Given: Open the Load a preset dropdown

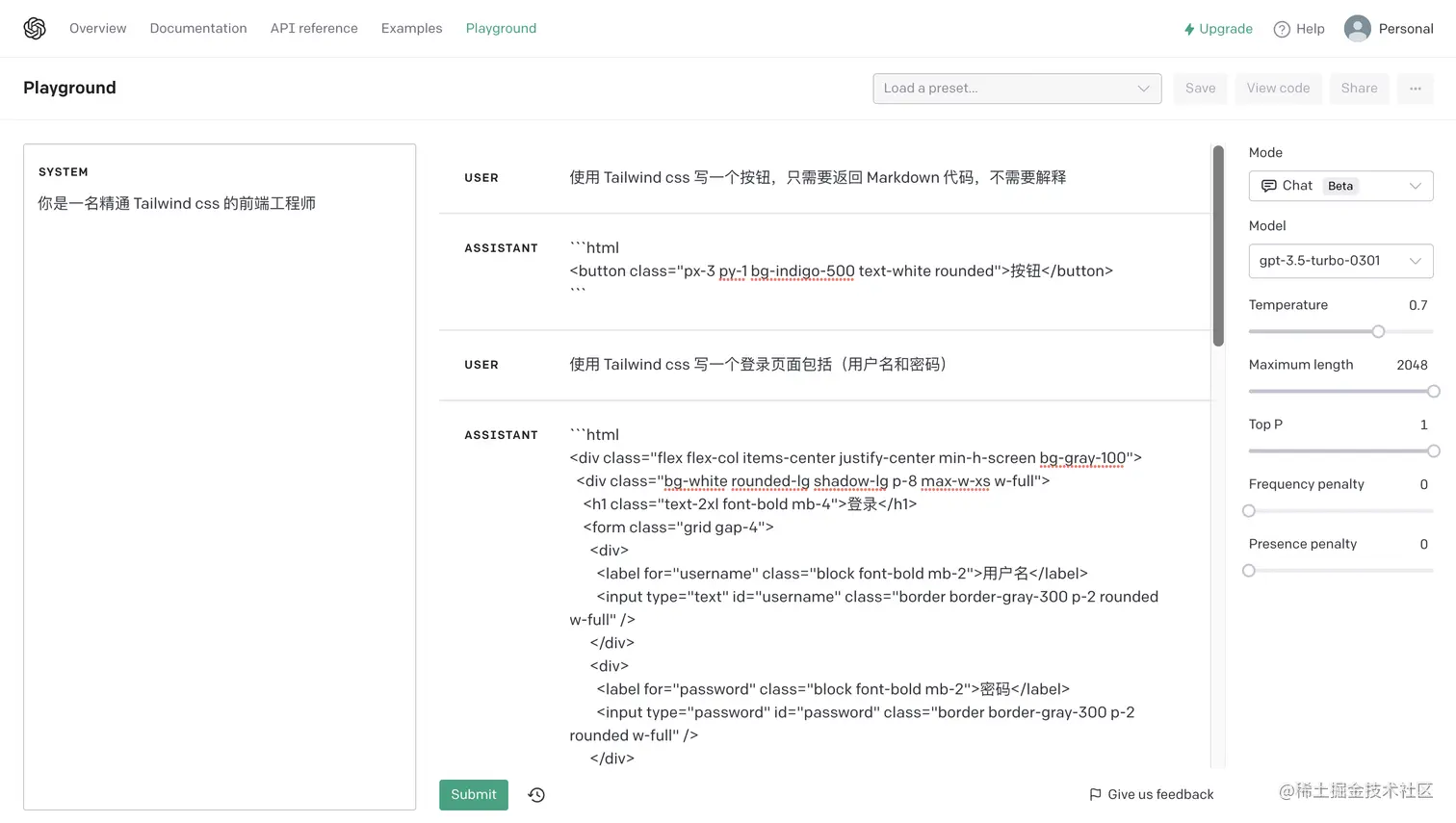Looking at the screenshot, I should 1017,88.
